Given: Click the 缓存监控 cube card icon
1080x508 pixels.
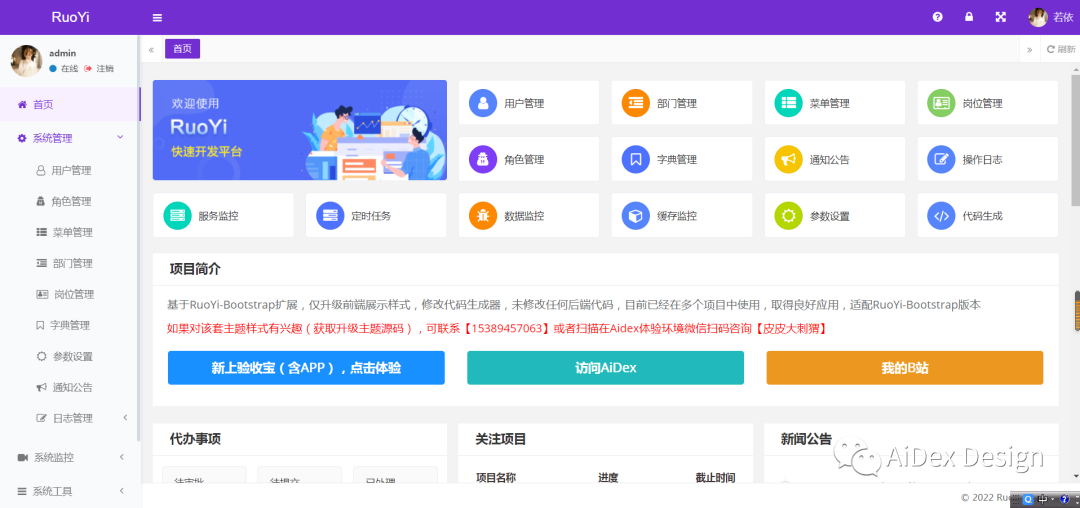Looking at the screenshot, I should point(636,215).
